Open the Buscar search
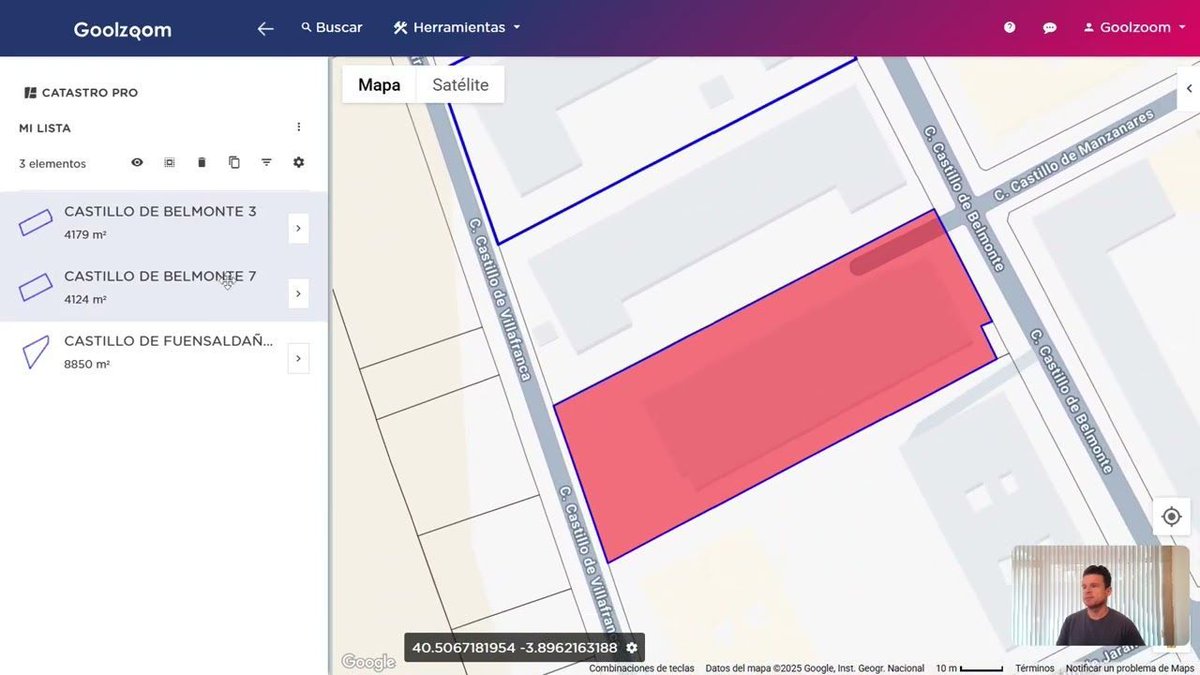The height and width of the screenshot is (675, 1200). (x=331, y=27)
